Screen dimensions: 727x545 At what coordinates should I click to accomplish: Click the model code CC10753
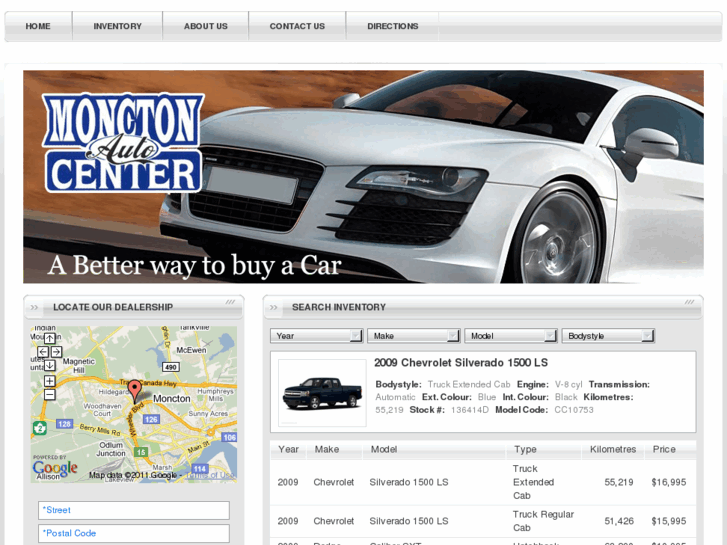[x=574, y=410]
